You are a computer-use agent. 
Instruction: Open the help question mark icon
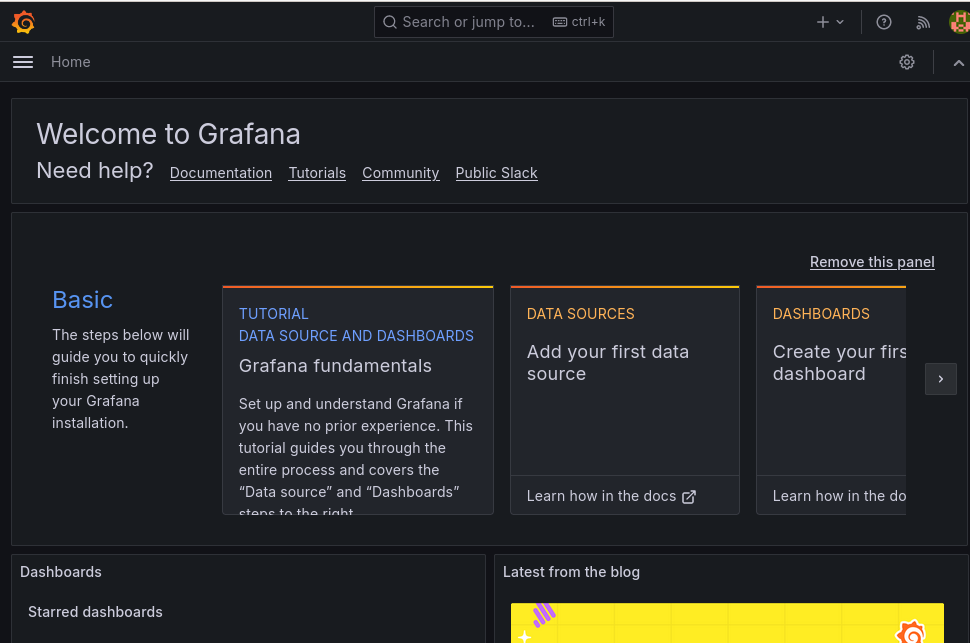[883, 22]
